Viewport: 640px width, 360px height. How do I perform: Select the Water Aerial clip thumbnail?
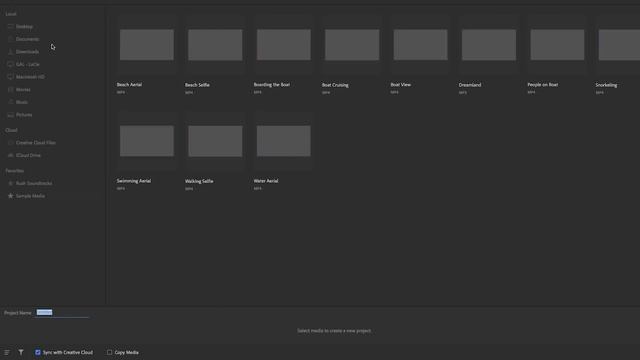click(284, 141)
